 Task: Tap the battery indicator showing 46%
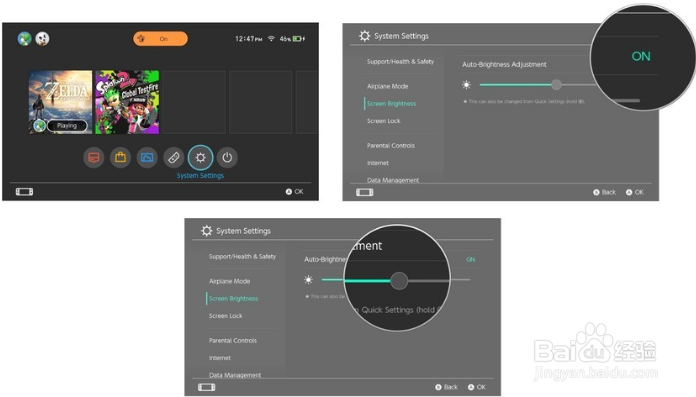pos(292,39)
